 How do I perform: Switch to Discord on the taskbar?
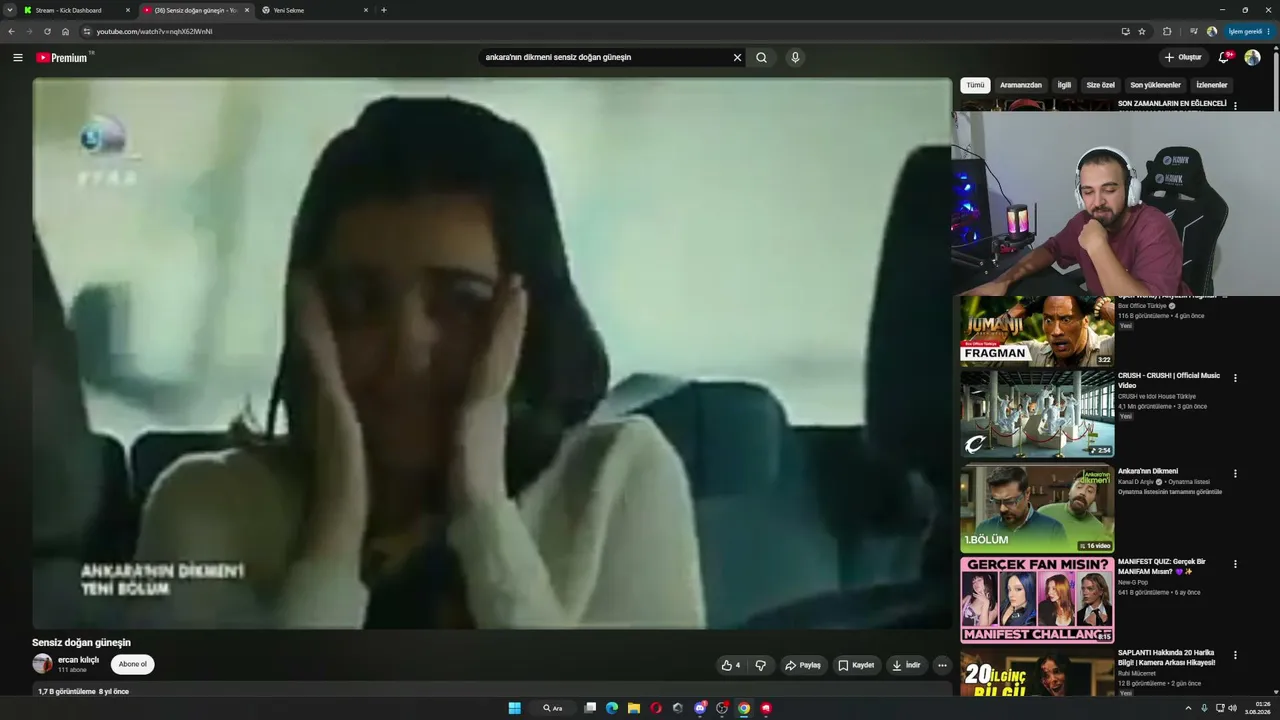700,708
